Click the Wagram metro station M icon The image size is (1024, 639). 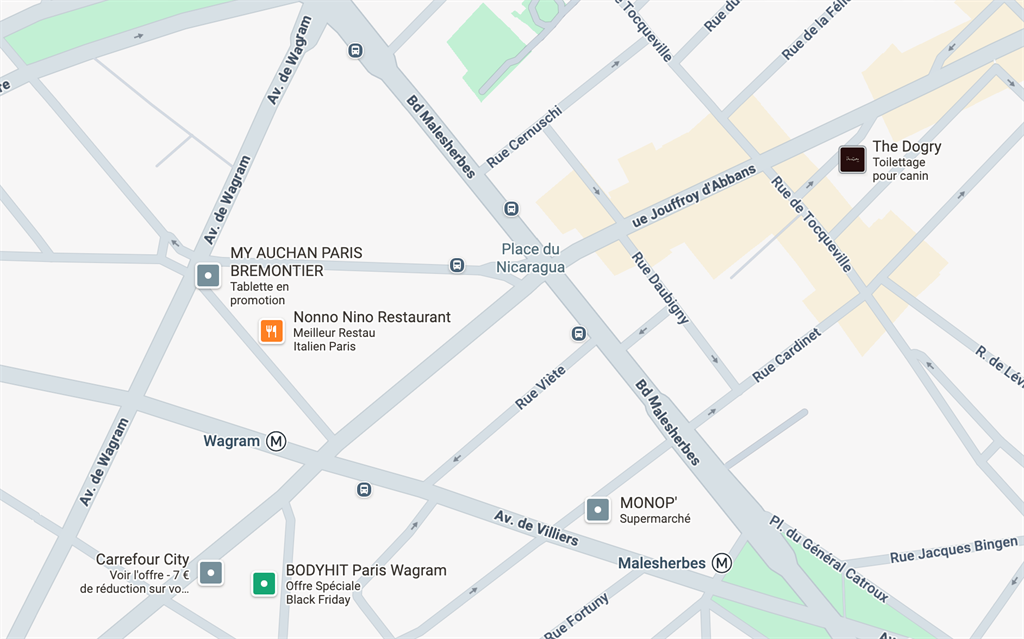(276, 442)
